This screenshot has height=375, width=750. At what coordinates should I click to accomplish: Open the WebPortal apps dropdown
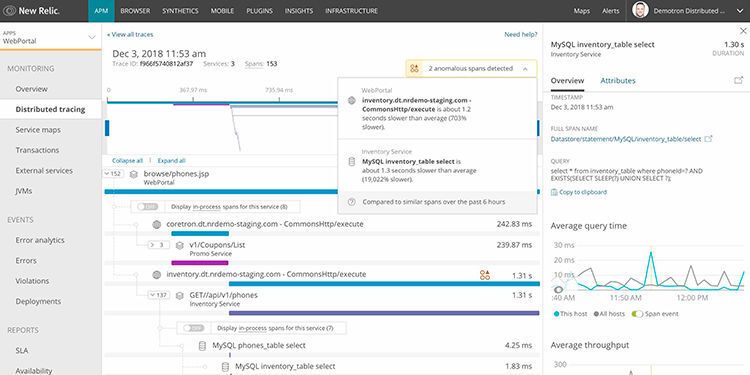[50, 37]
